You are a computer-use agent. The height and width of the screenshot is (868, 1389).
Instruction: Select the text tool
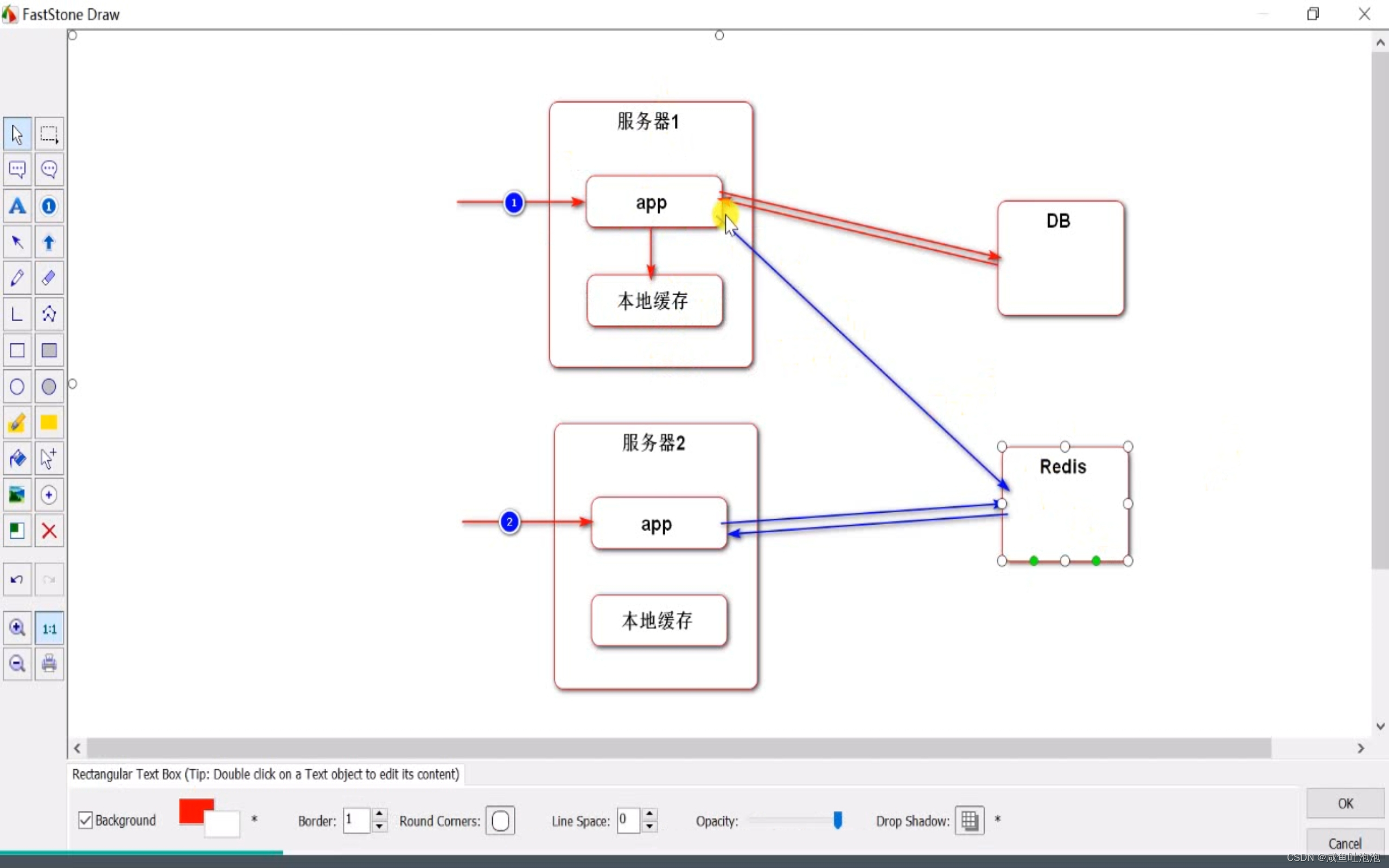click(x=17, y=206)
